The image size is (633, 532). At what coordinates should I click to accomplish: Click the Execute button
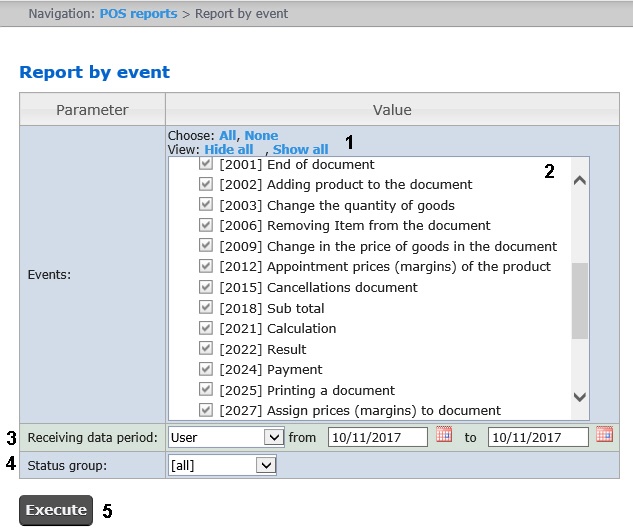56,510
